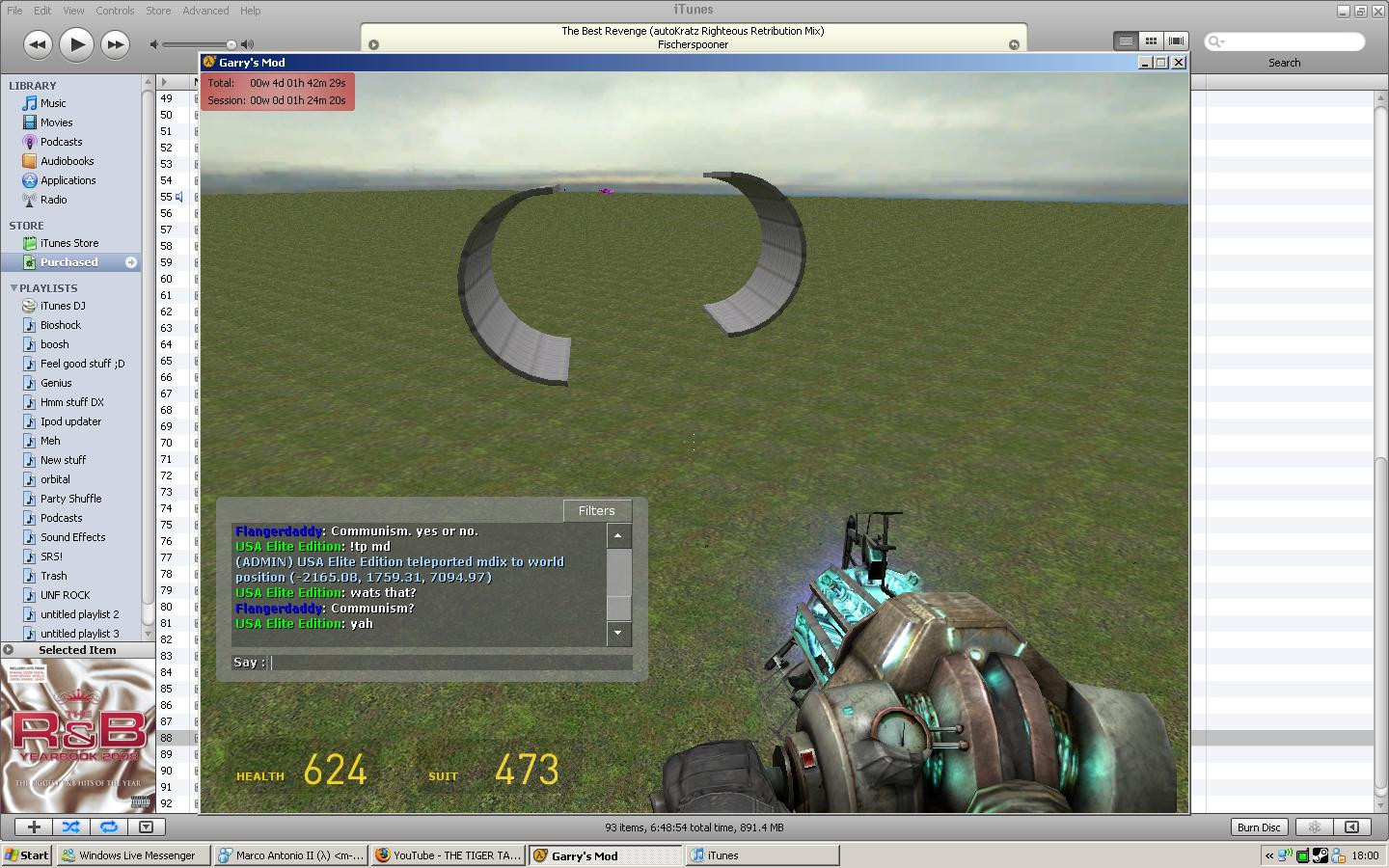Click chat scrollbar up arrow
Screen dimensions: 1389x868
pos(618,535)
